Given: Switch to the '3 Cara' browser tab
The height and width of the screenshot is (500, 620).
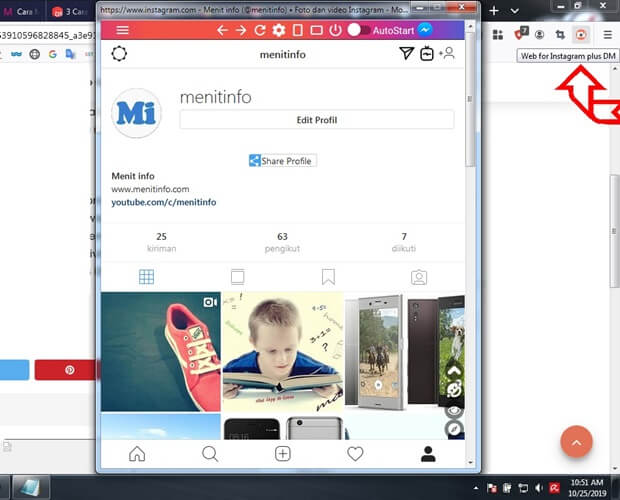Looking at the screenshot, I should 70,11.
